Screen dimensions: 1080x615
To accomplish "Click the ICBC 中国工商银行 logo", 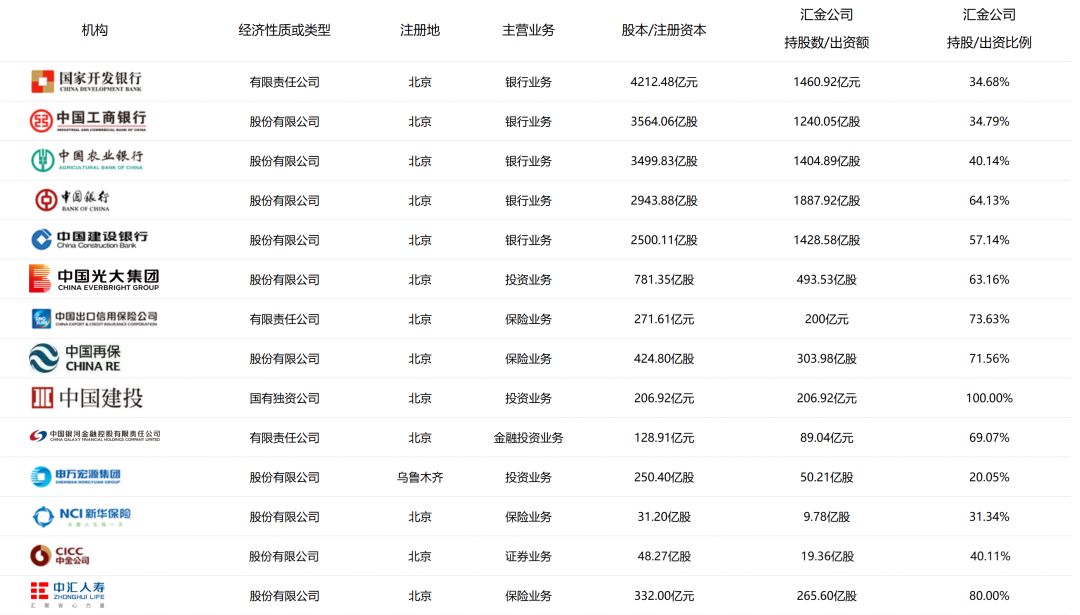I will click(x=88, y=121).
